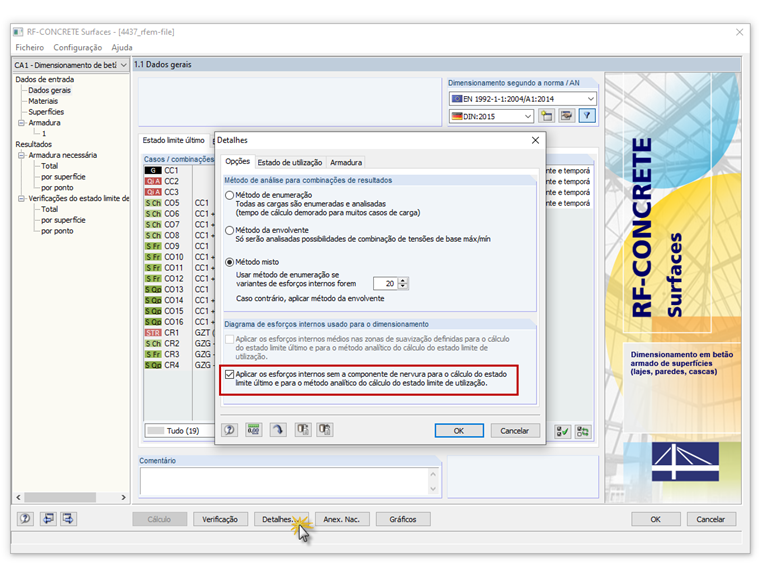
Task: Collapse the Verificações do estado limite tree node
Action: coord(21,198)
